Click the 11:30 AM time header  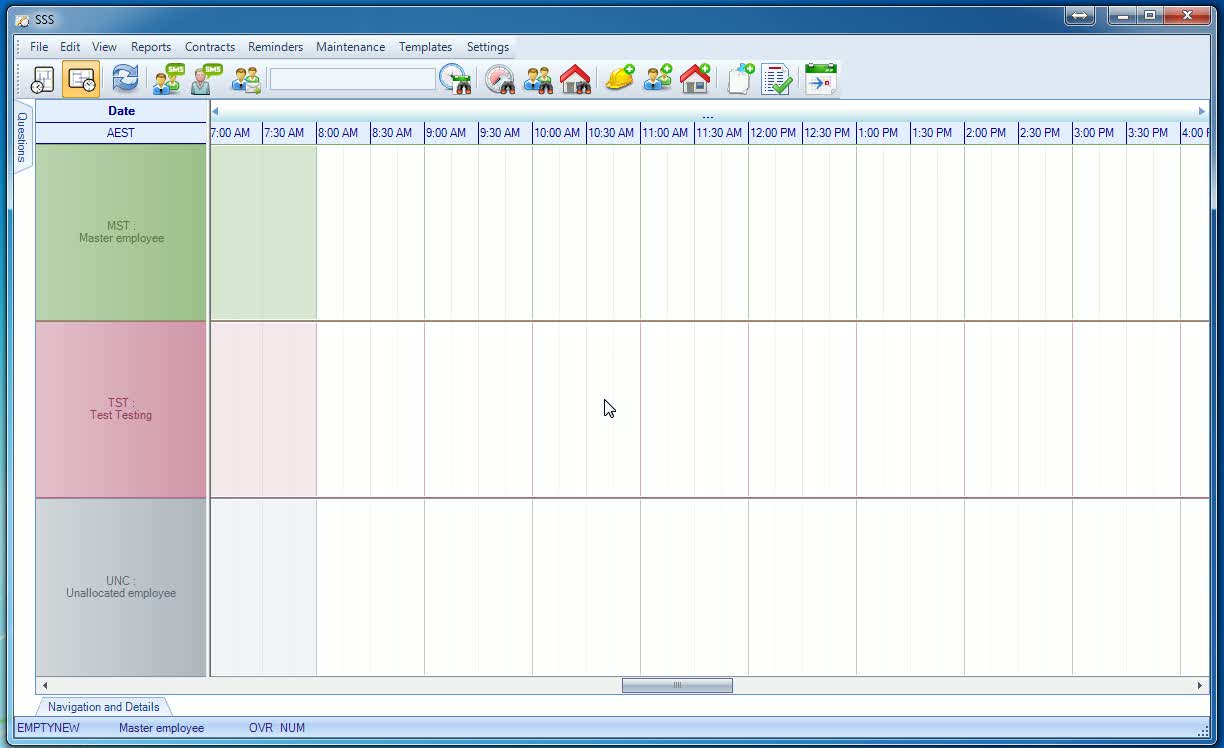719,133
